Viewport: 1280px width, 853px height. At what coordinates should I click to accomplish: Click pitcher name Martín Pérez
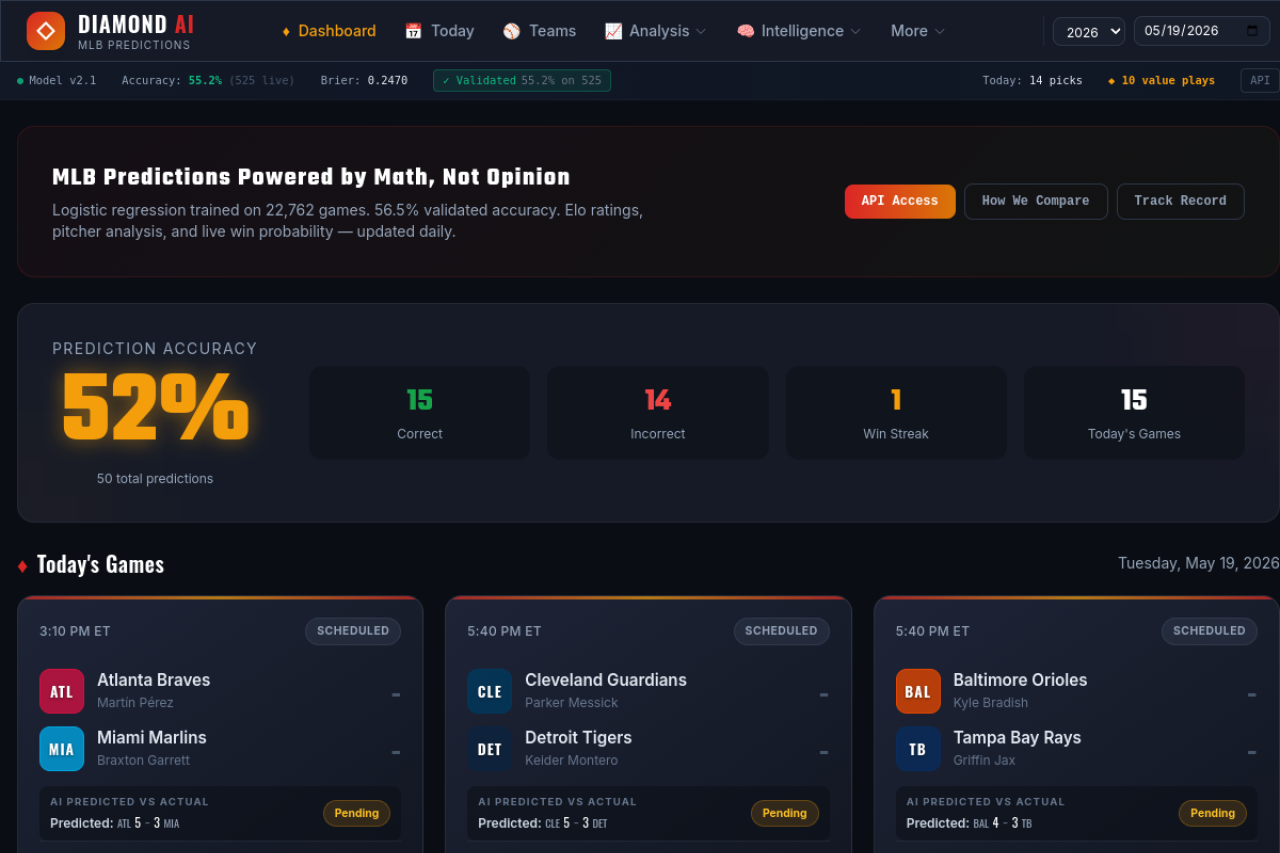[x=135, y=703]
